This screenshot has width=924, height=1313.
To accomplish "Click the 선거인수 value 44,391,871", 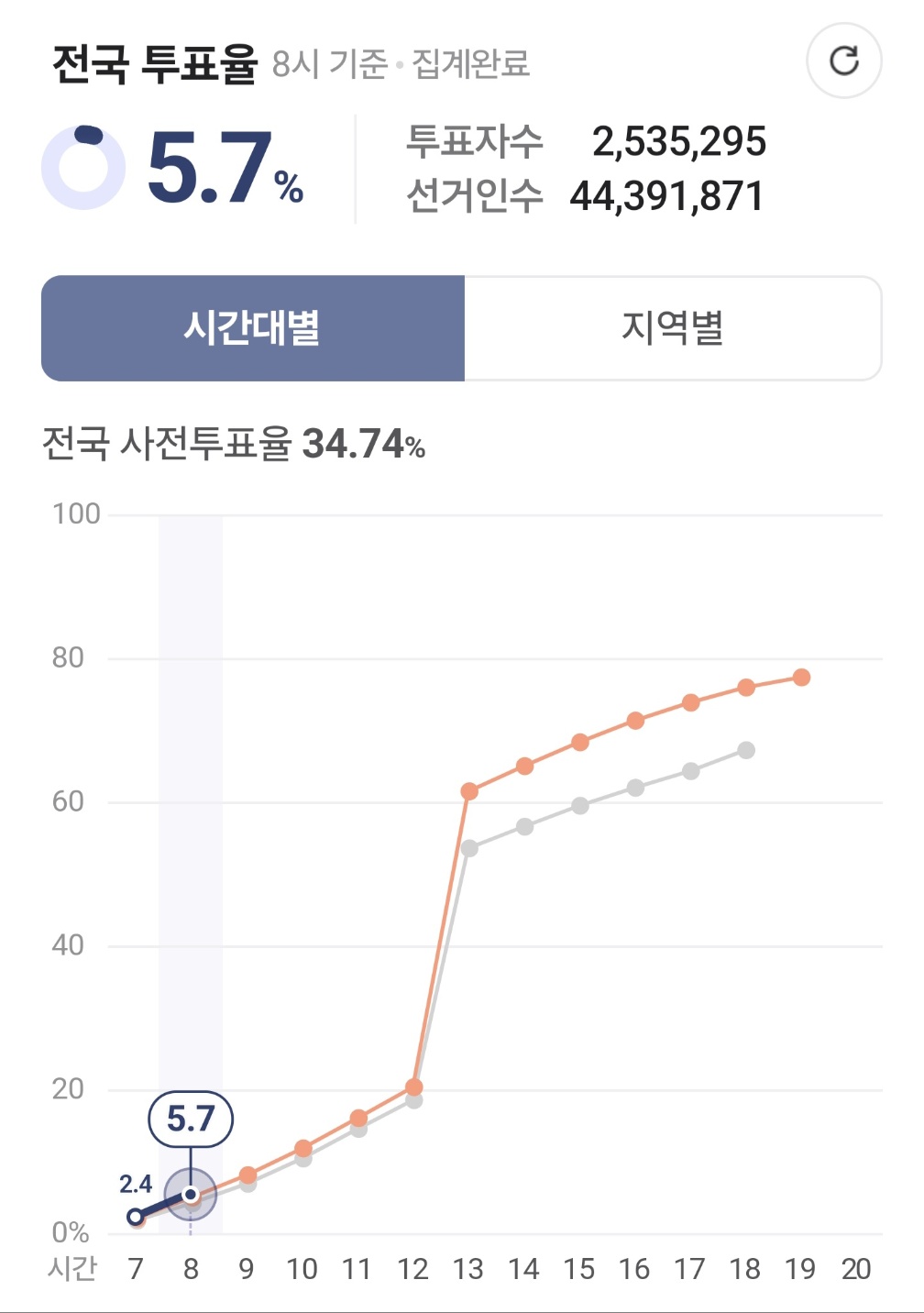I will [667, 196].
